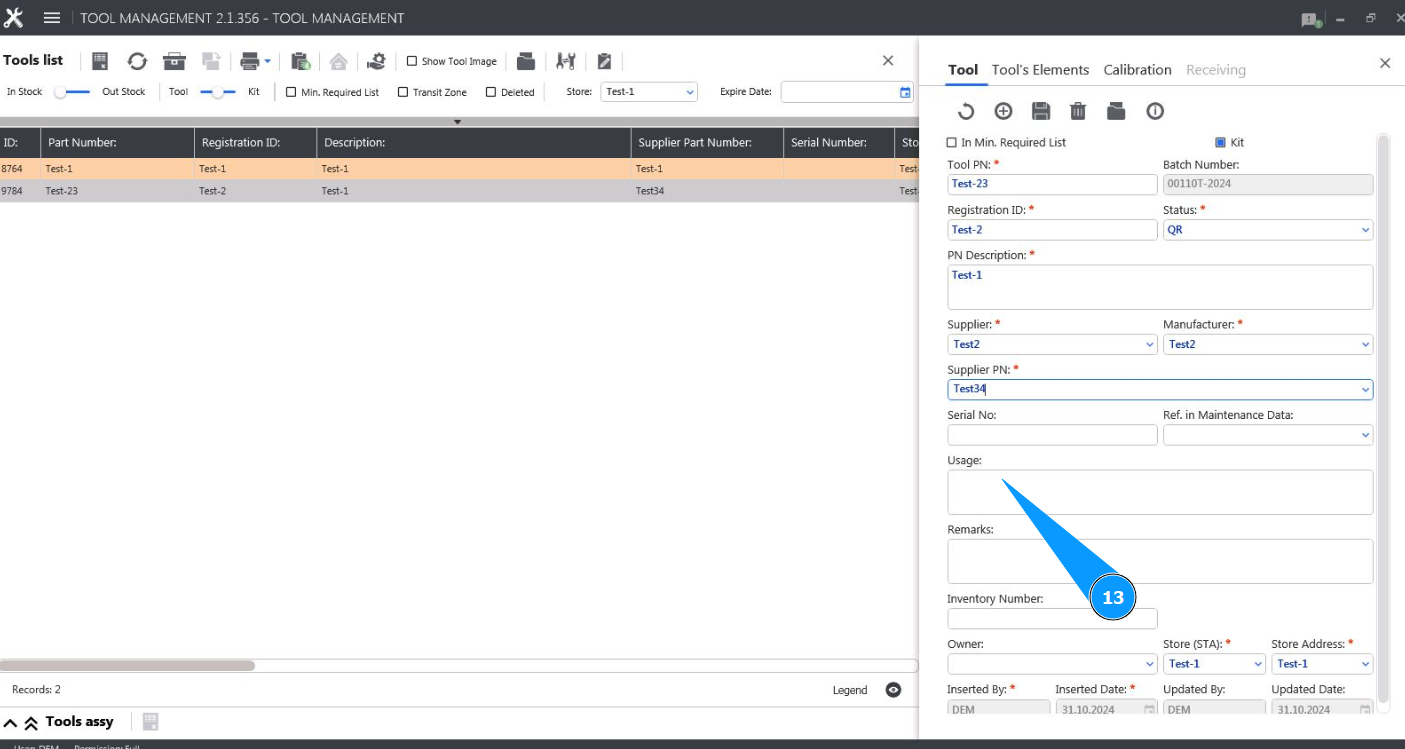Tick the In Min. Required List checkbox
The height and width of the screenshot is (749, 1405).
(x=952, y=143)
